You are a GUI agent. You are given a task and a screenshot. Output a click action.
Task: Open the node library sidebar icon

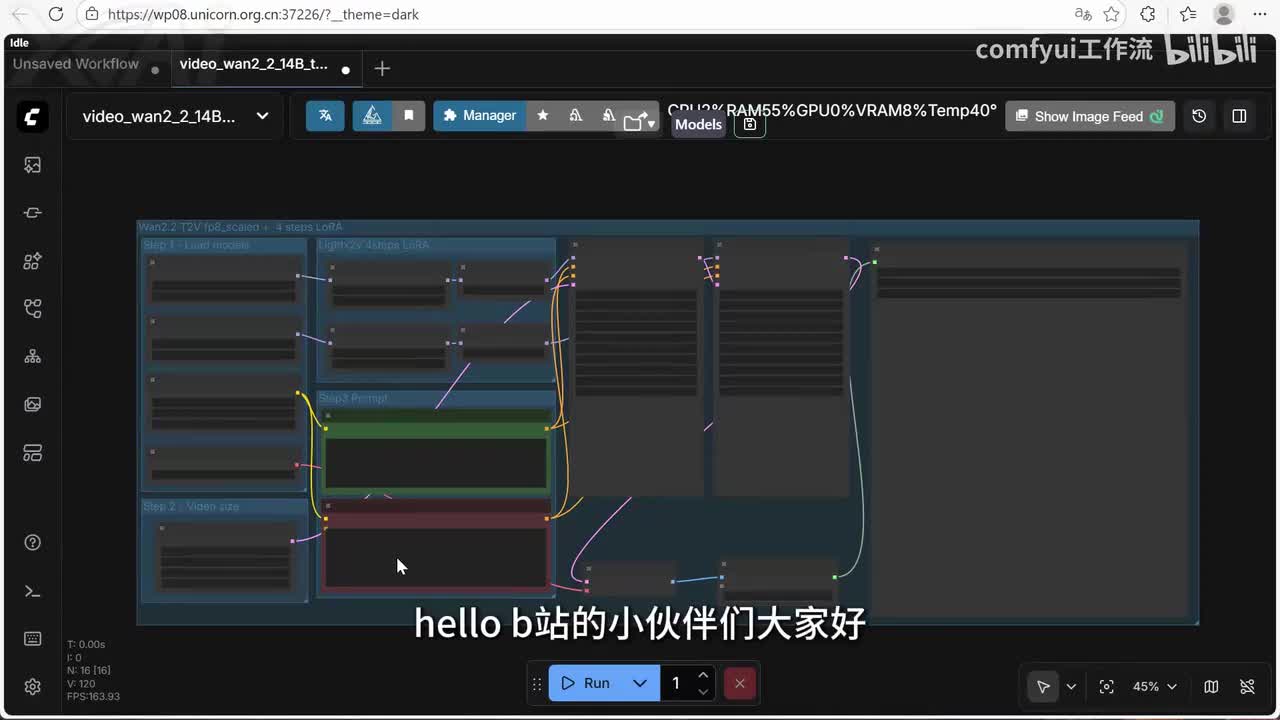click(x=32, y=261)
